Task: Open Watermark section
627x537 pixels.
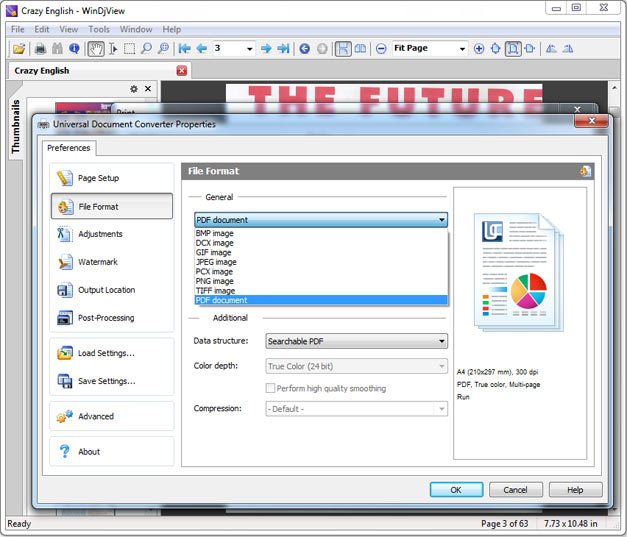Action: tap(112, 262)
